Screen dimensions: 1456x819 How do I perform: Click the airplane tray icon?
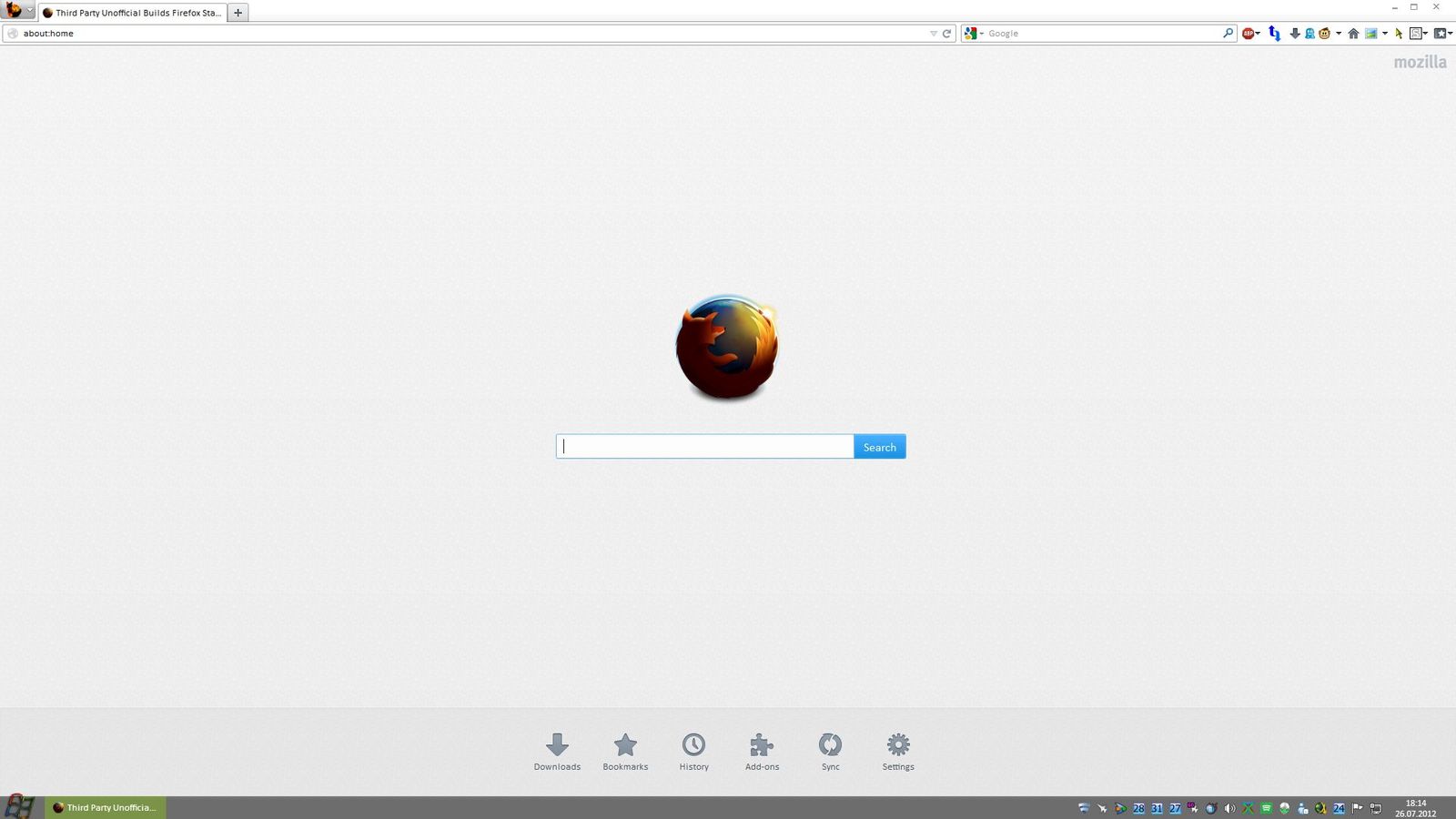point(1102,808)
